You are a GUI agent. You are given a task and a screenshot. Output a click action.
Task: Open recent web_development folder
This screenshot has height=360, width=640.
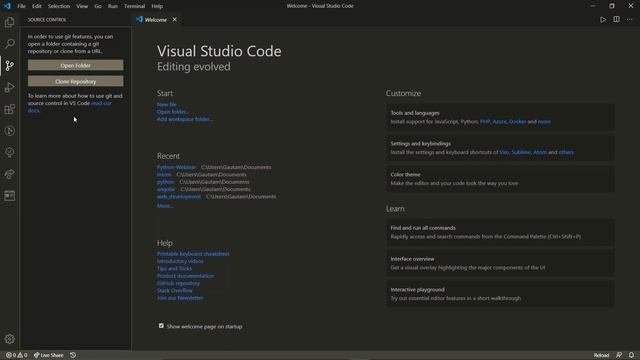click(179, 197)
